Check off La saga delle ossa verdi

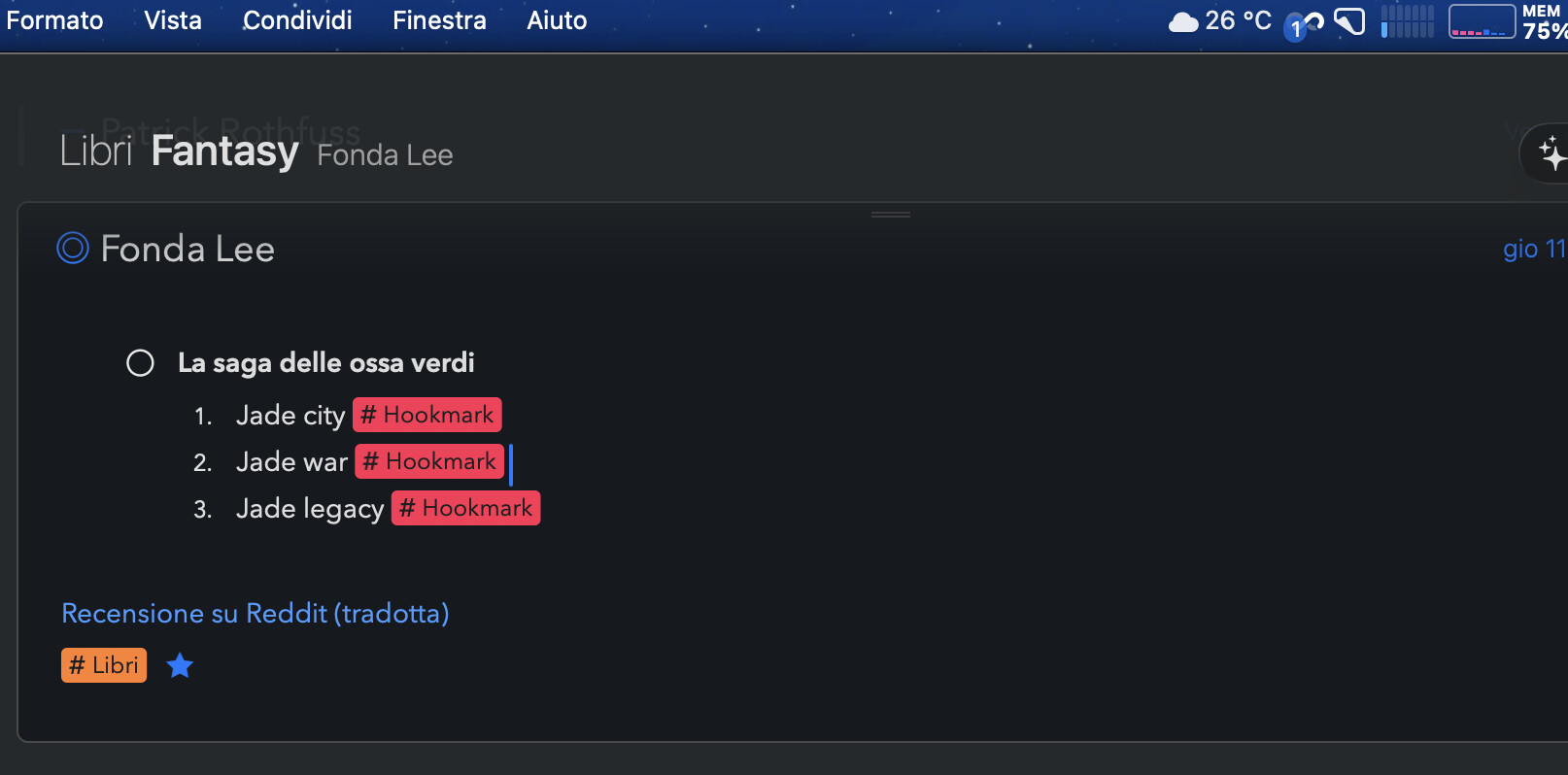[x=140, y=363]
